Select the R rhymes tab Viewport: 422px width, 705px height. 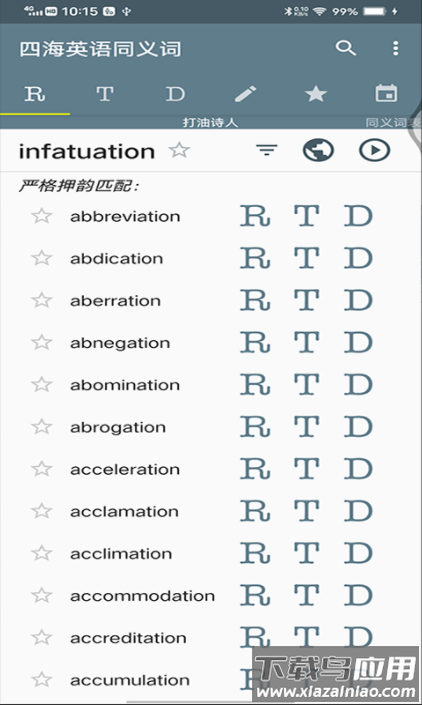(35, 94)
